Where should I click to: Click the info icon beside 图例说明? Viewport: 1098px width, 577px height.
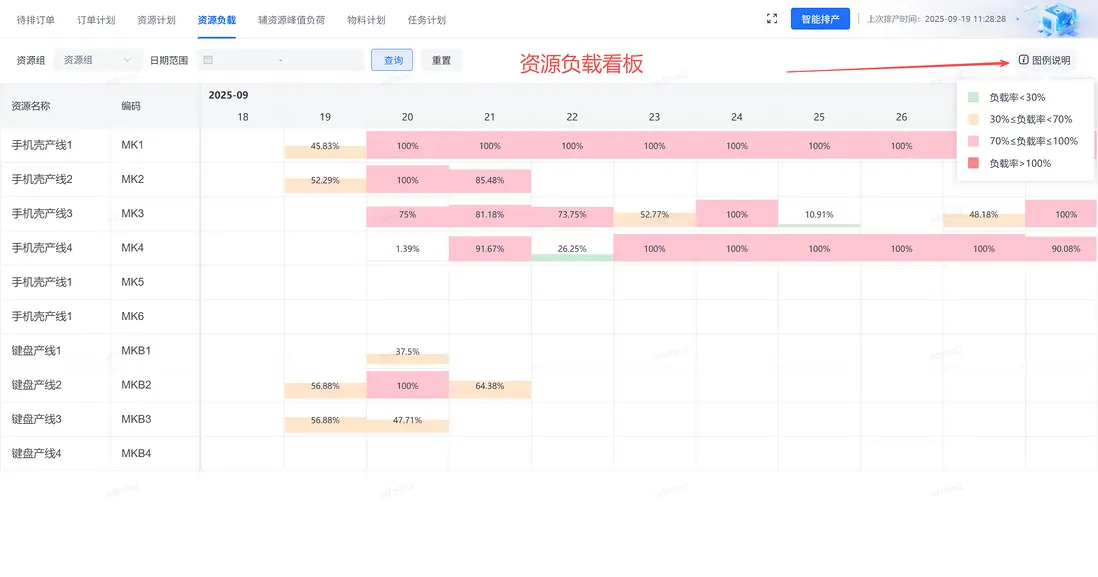1023,60
